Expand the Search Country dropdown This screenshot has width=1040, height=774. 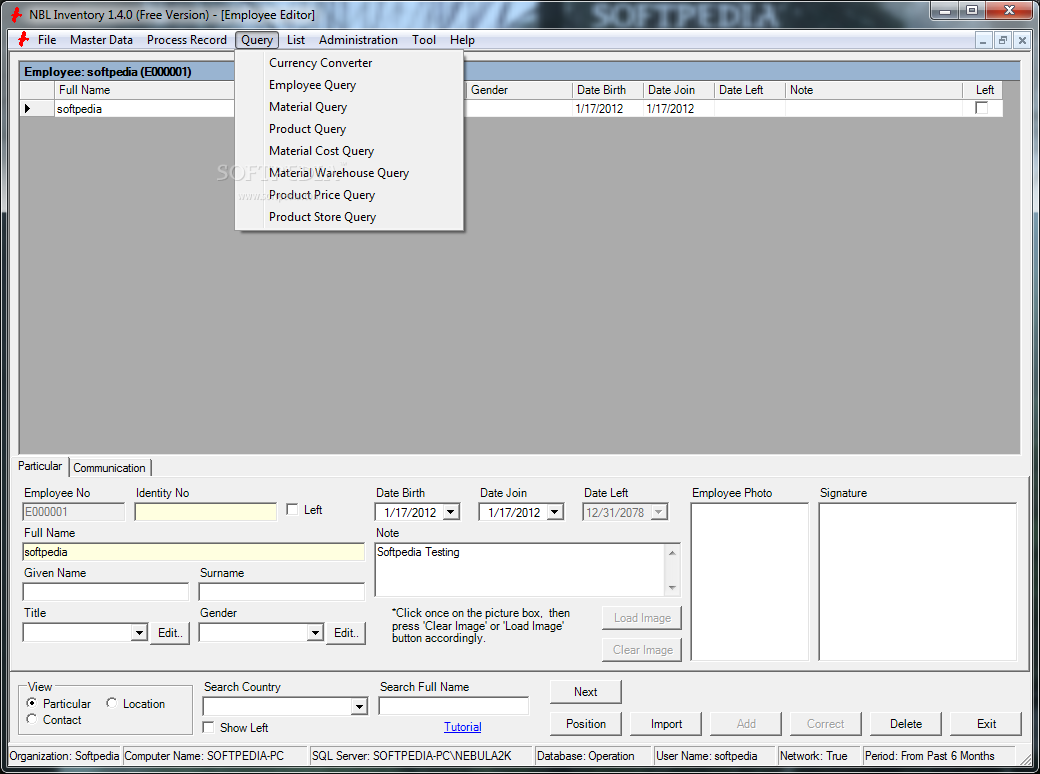point(359,706)
